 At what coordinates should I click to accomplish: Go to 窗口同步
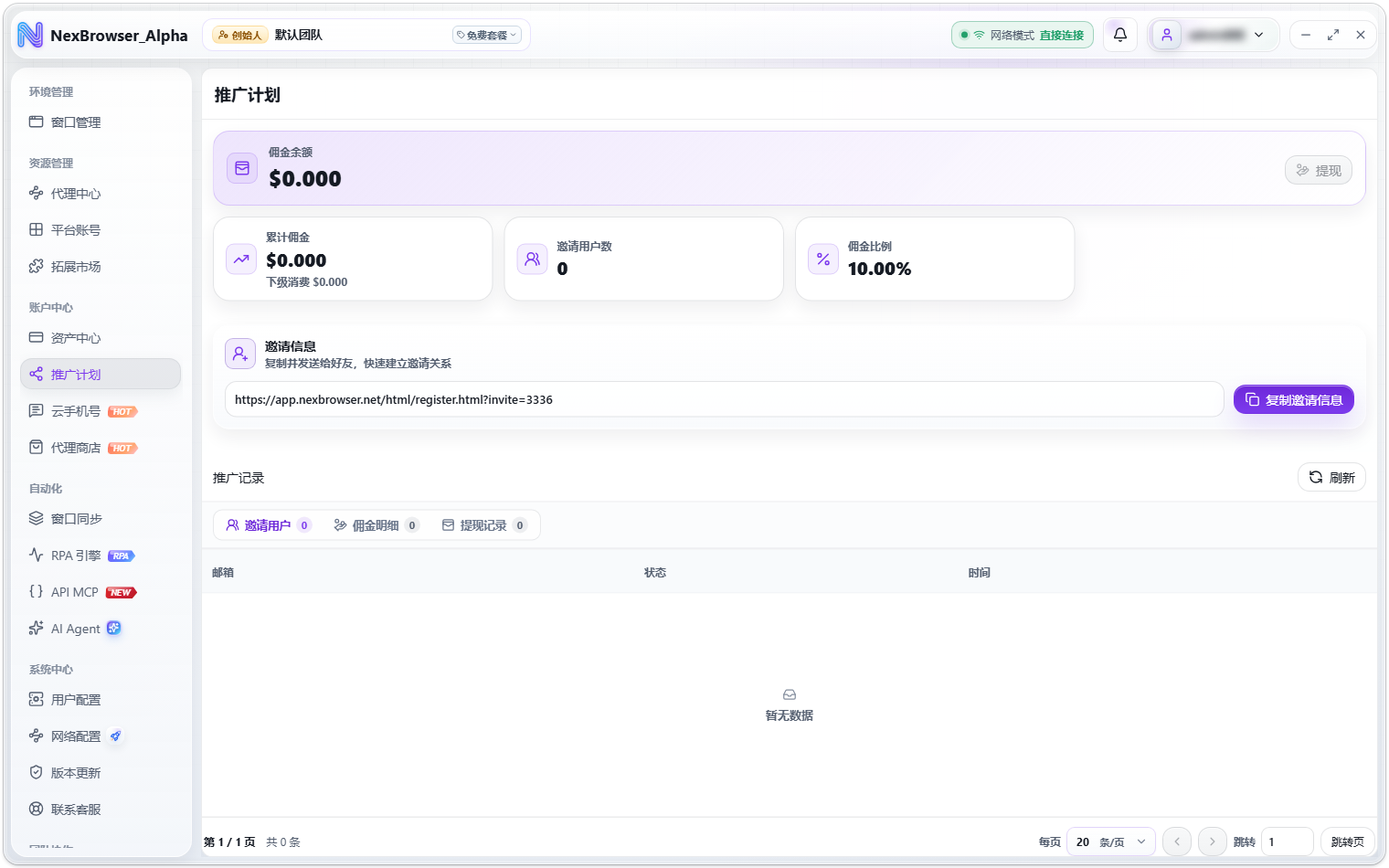pyautogui.click(x=101, y=519)
